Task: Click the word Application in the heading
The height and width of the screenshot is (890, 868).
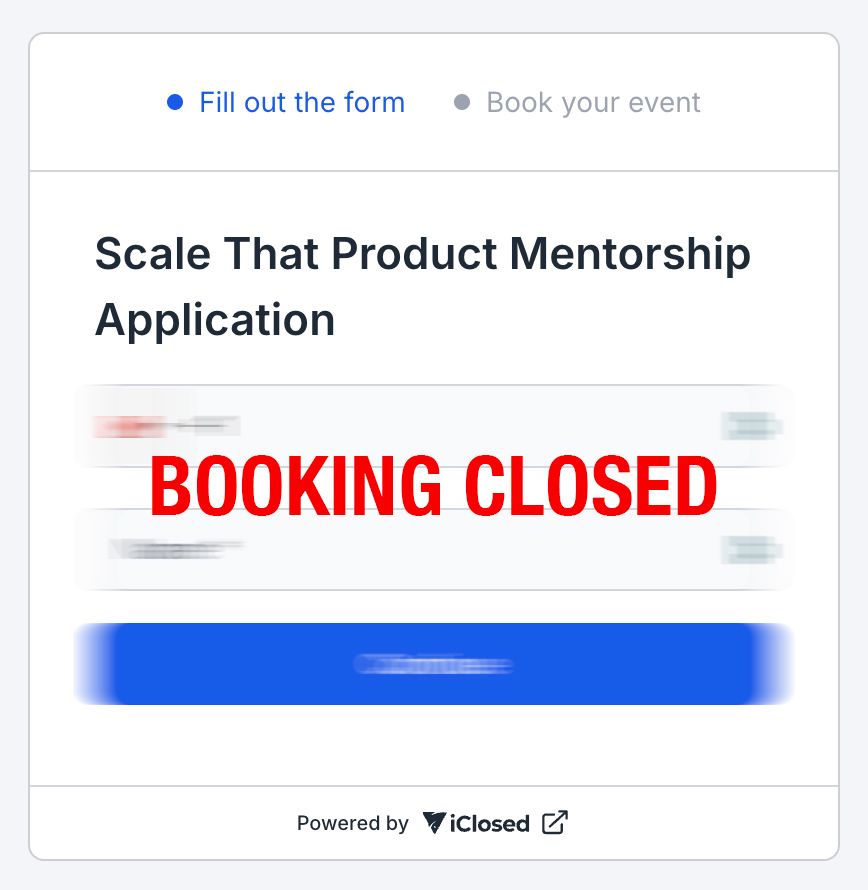Action: [x=215, y=320]
